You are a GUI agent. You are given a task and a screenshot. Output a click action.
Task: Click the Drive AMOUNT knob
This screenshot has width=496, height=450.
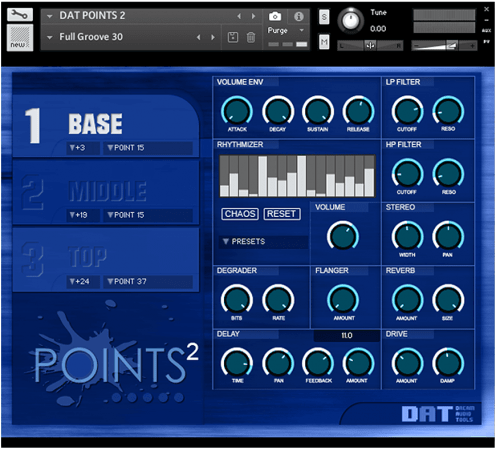point(407,363)
